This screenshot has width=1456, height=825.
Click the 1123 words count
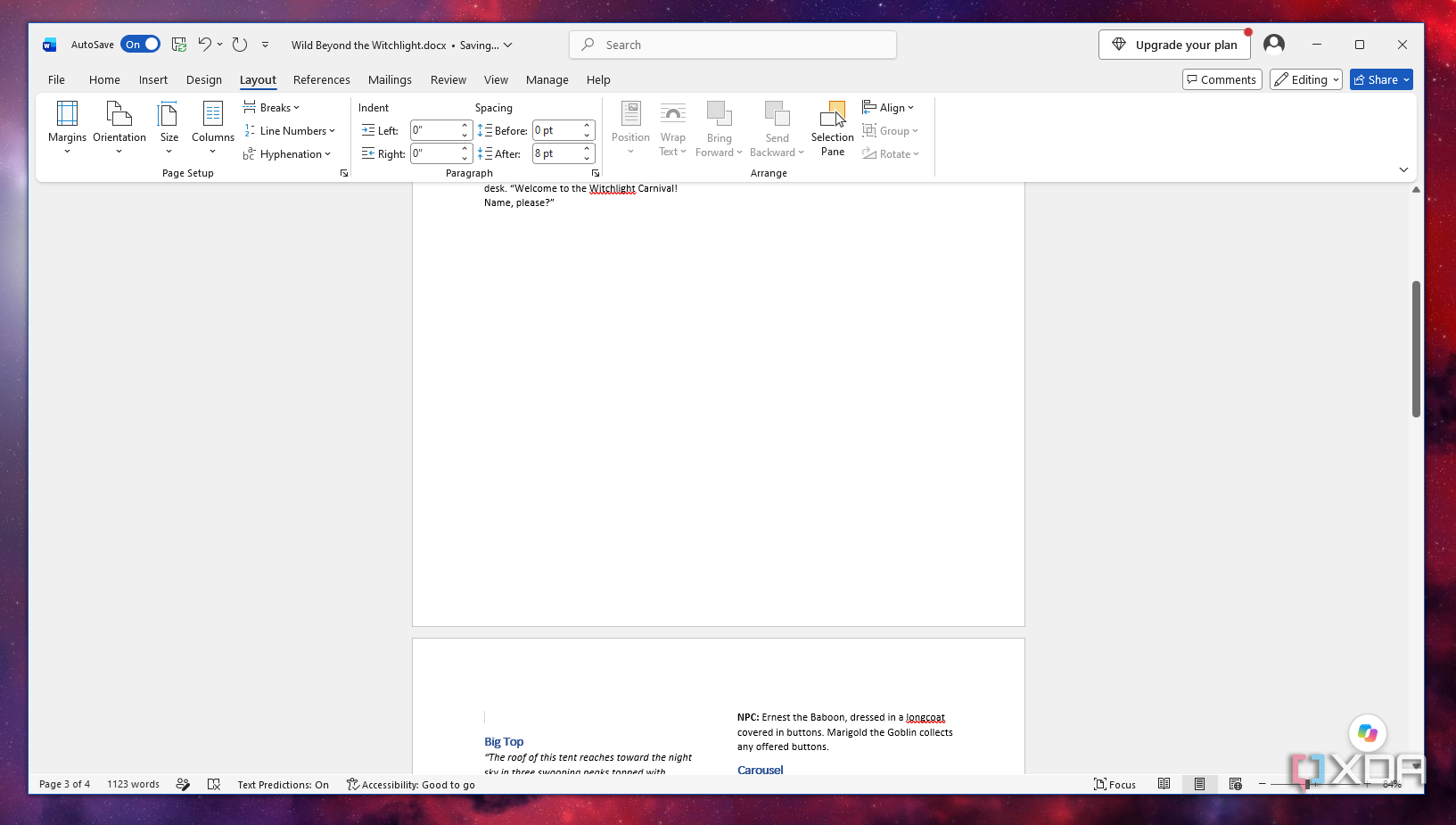coord(134,785)
